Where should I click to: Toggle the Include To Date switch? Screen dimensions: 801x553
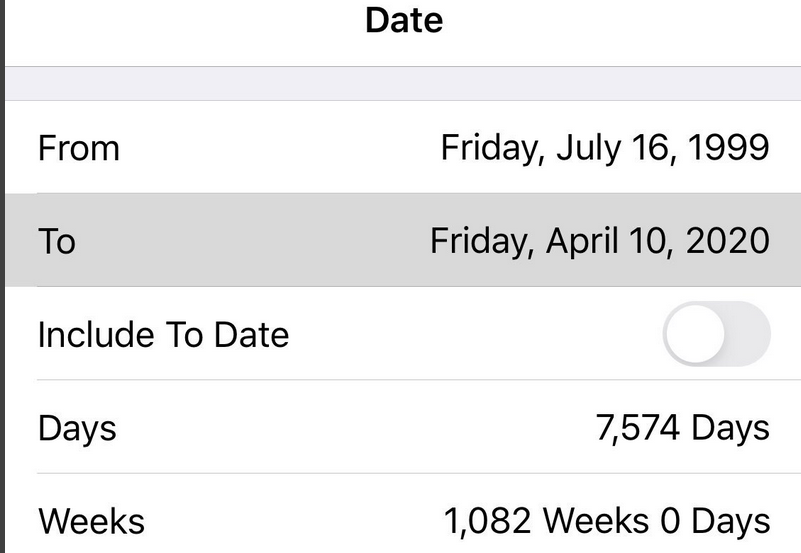point(716,334)
